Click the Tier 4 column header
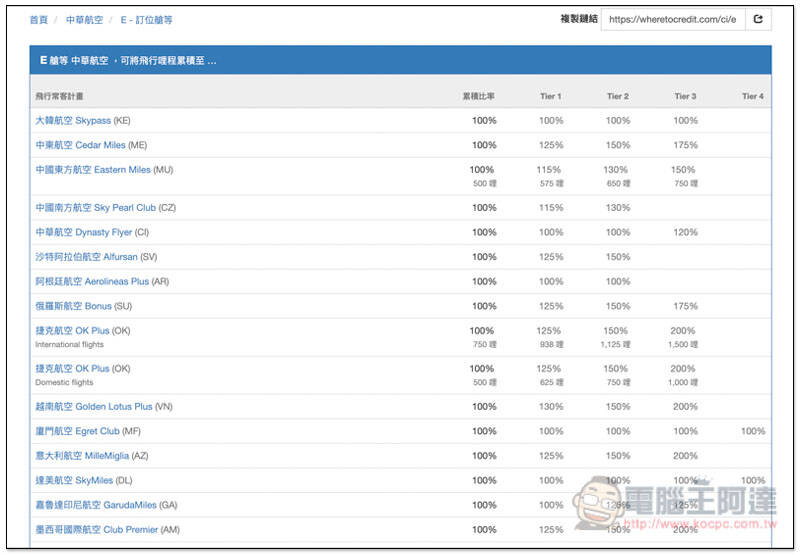The height and width of the screenshot is (555, 800). click(753, 96)
